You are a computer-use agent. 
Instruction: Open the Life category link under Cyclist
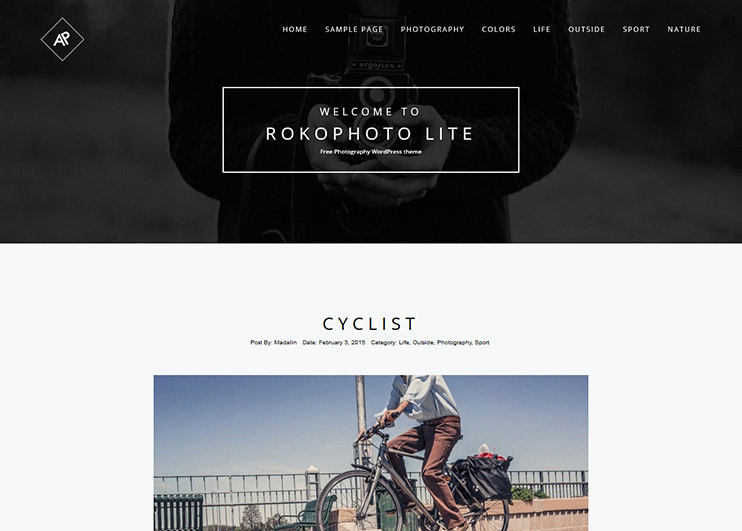pyautogui.click(x=404, y=342)
